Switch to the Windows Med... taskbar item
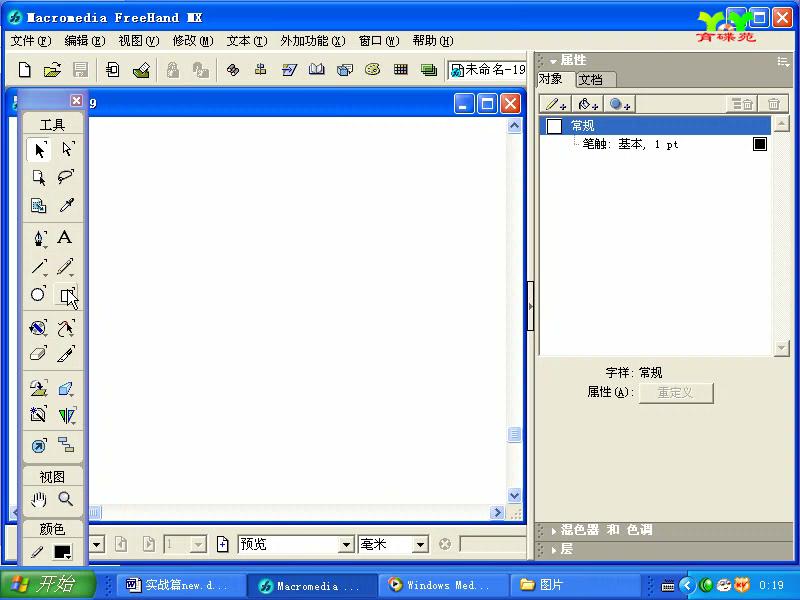This screenshot has height=600, width=800. [x=443, y=585]
